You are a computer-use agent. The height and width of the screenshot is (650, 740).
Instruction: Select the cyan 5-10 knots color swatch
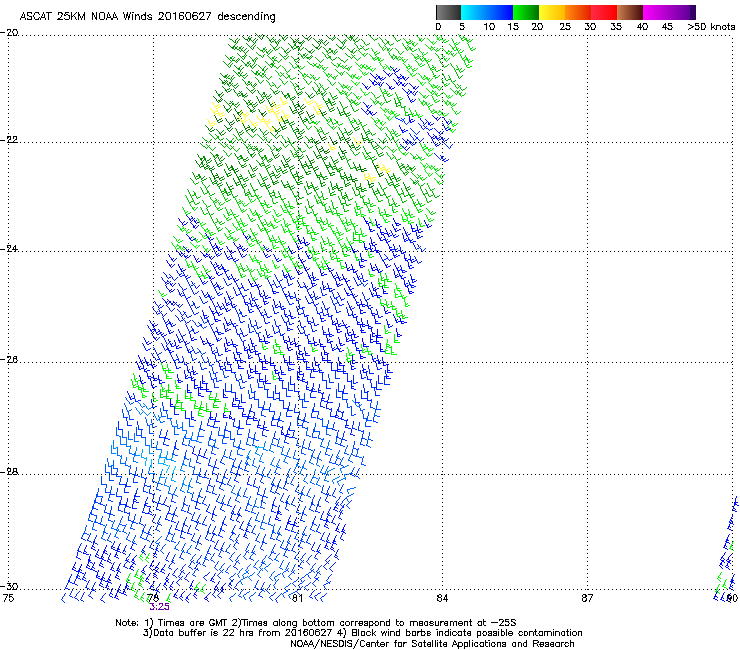point(474,12)
